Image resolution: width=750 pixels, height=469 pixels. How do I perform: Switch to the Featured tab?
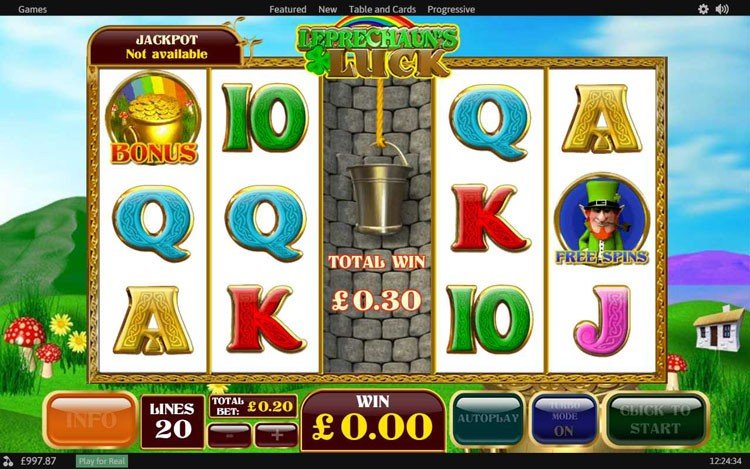pos(287,9)
